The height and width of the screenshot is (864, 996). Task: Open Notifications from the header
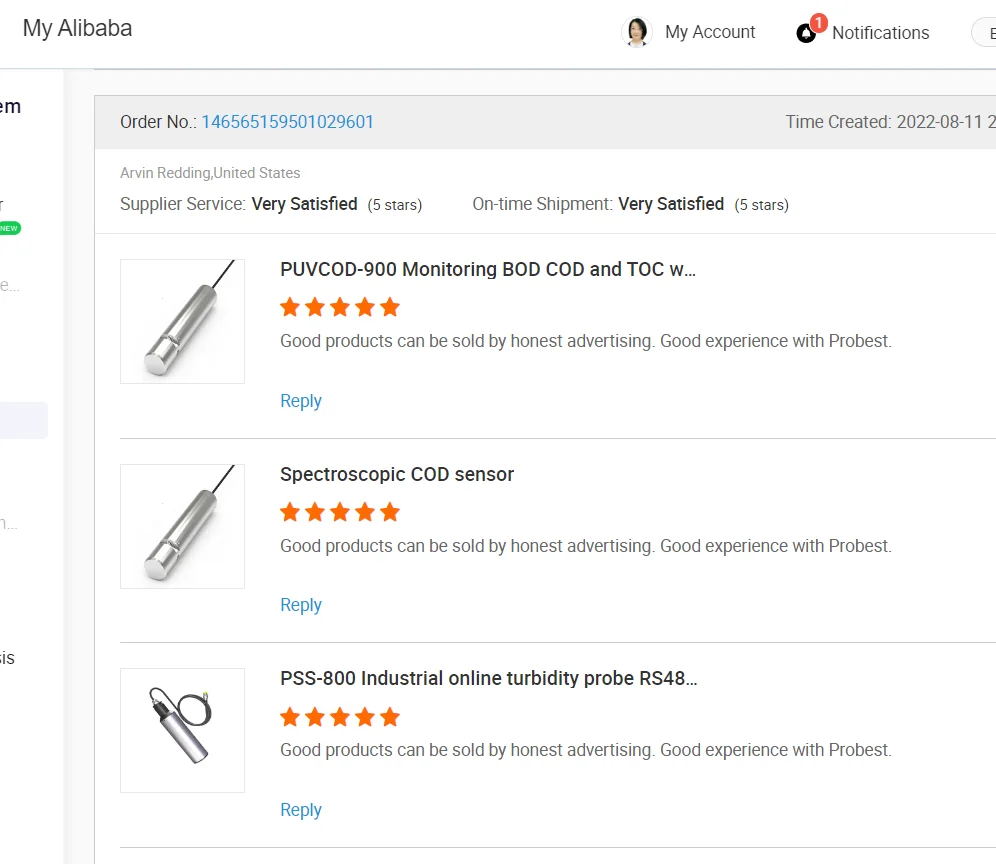(880, 33)
